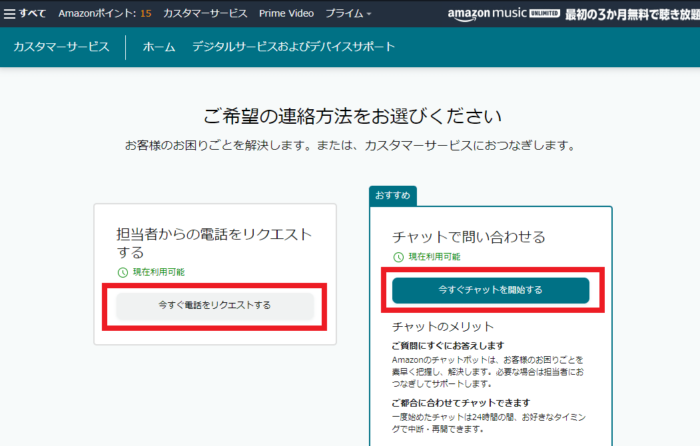Click カスタマーサービス title in teal bar
The height and width of the screenshot is (446, 700).
point(61,47)
